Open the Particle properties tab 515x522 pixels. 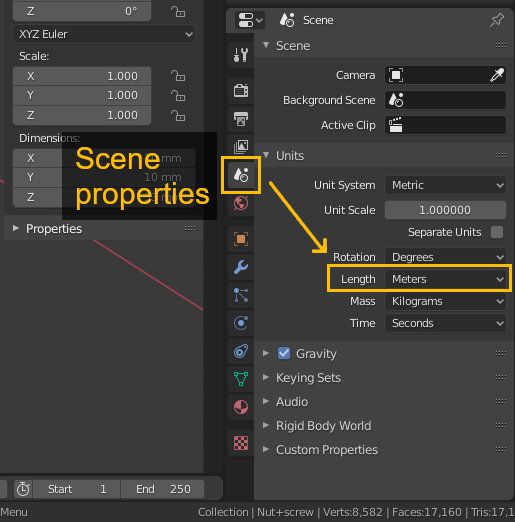point(241,295)
